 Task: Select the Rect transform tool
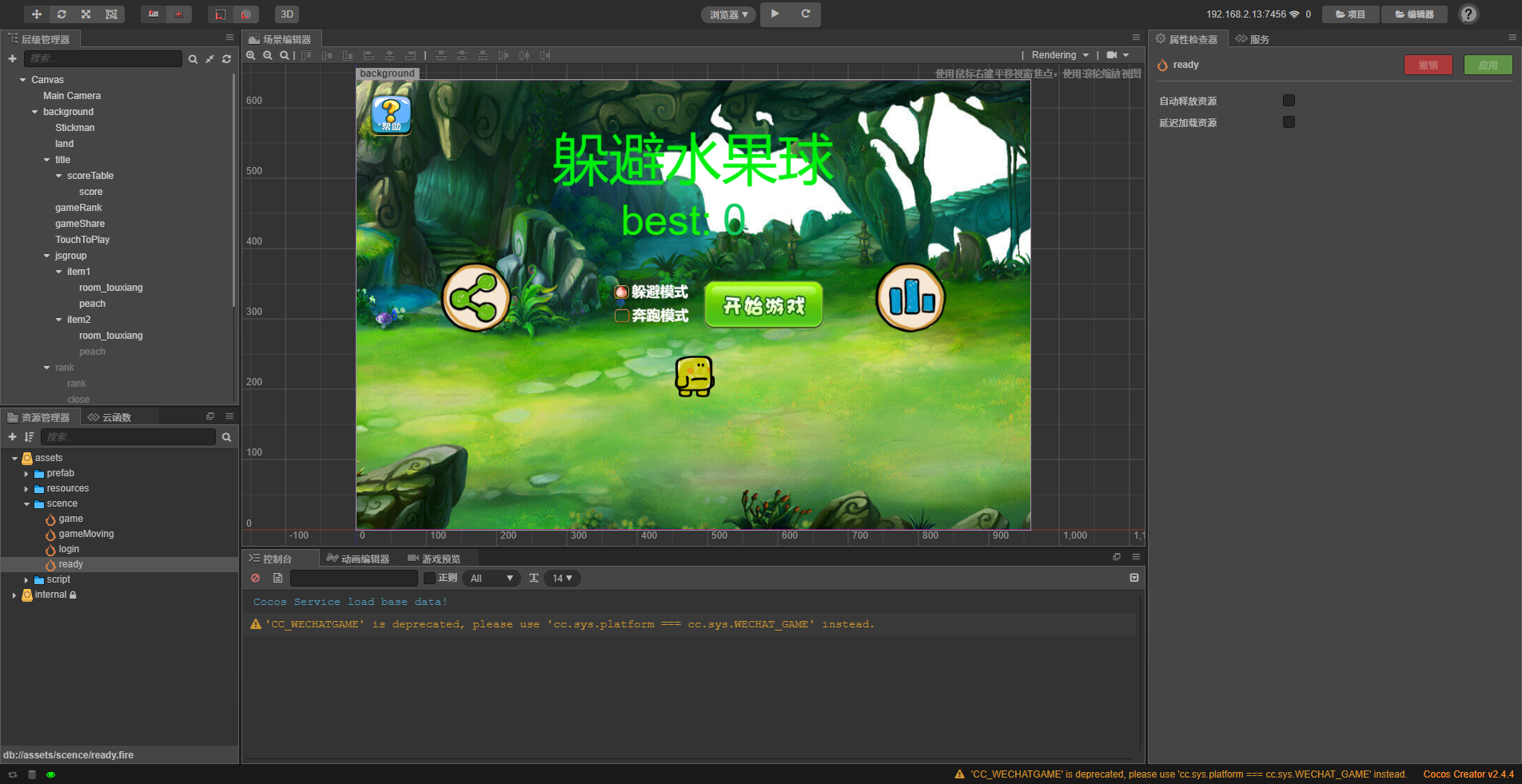111,14
